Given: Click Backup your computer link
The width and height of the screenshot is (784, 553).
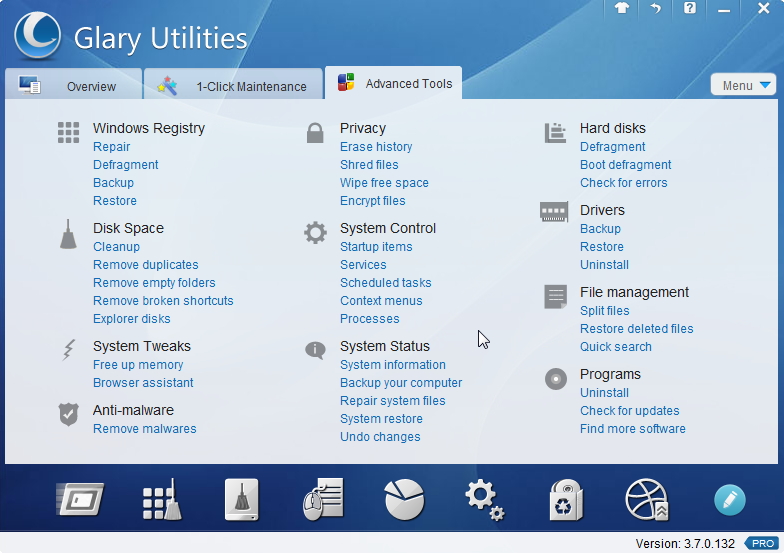Looking at the screenshot, I should click(401, 383).
